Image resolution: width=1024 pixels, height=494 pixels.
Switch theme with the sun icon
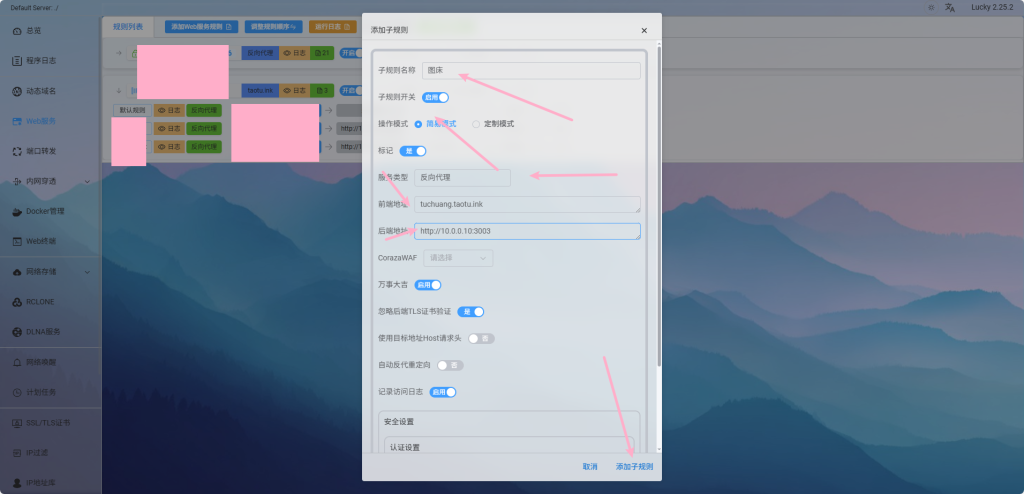[x=931, y=8]
